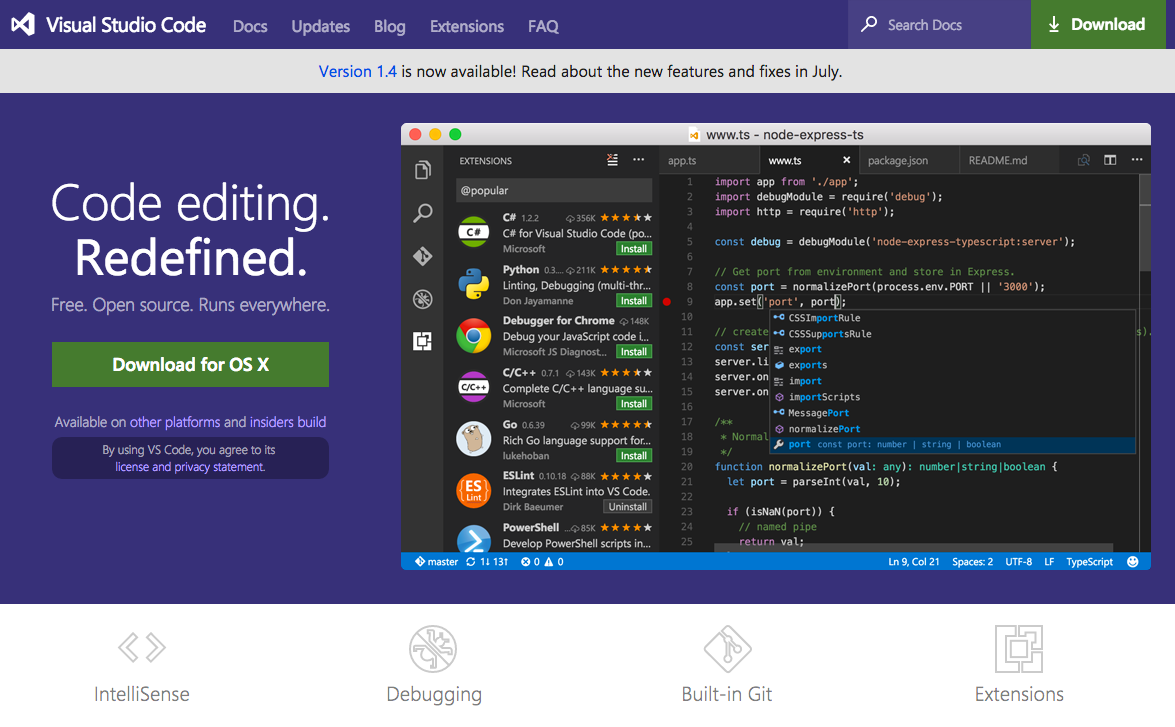Select the Extensions view icon in the activity bar
The width and height of the screenshot is (1175, 727).
[423, 342]
